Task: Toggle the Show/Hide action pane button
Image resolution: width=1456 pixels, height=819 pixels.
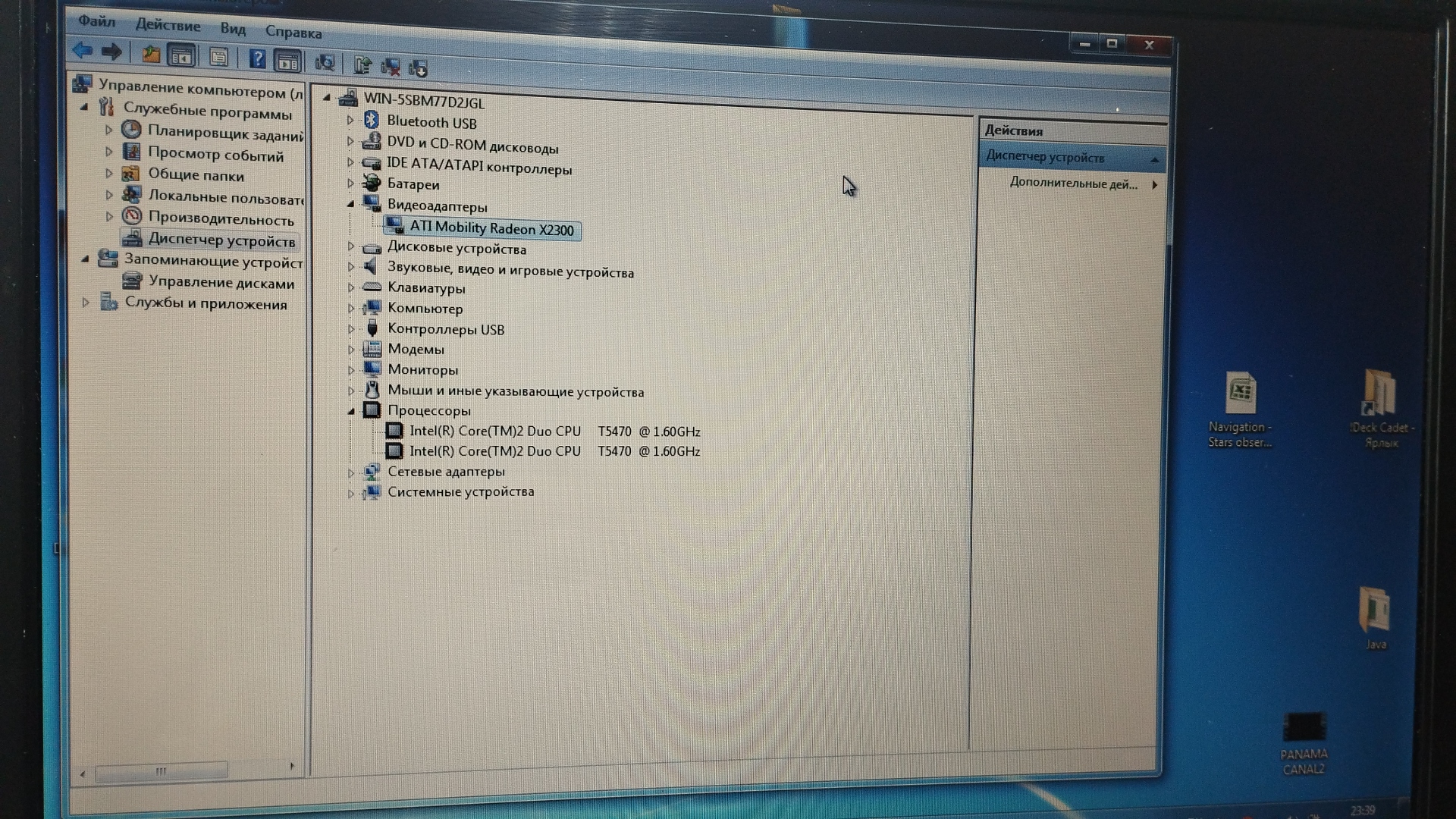Action: click(x=287, y=61)
